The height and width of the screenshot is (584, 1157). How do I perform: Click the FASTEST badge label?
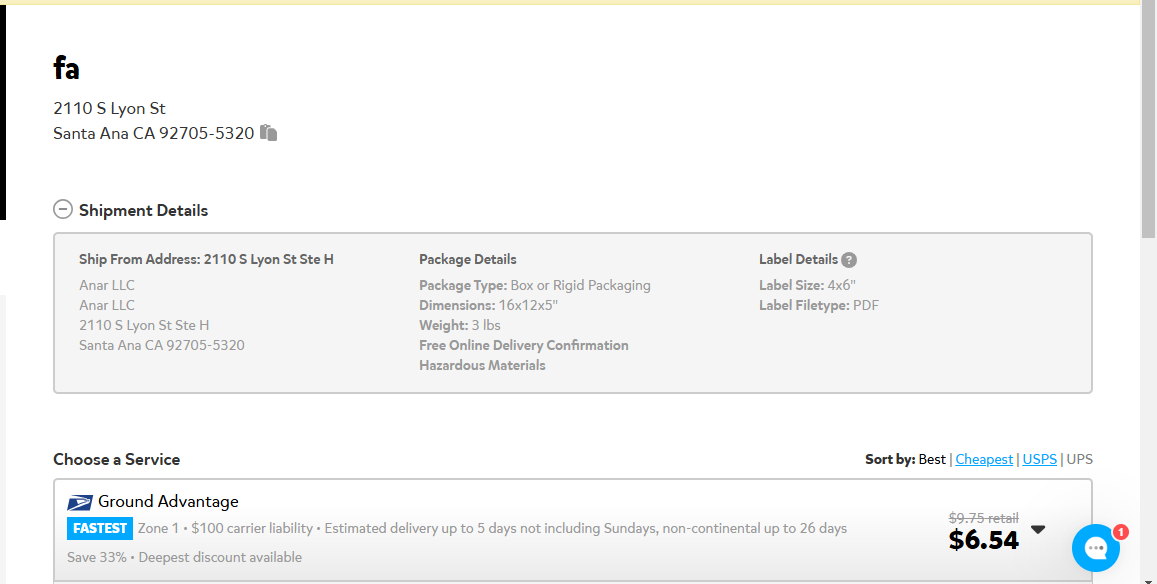click(x=100, y=529)
